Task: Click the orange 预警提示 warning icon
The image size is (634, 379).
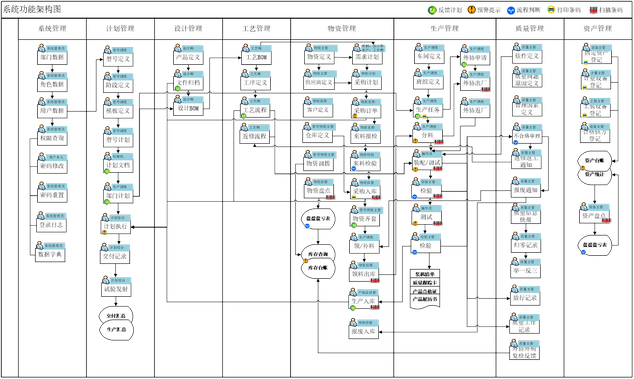Action: (471, 9)
